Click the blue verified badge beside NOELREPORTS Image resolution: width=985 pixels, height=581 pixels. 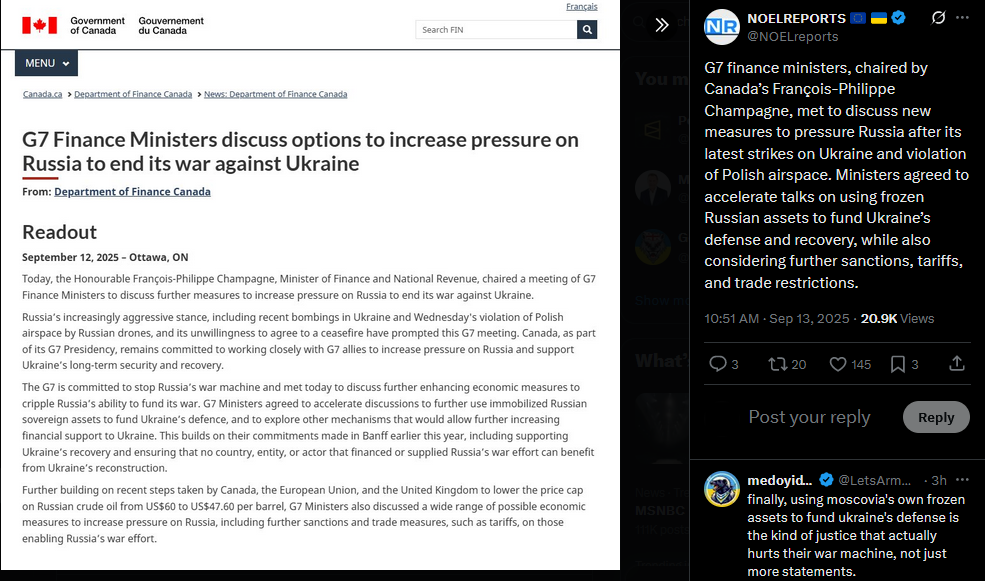pos(898,18)
